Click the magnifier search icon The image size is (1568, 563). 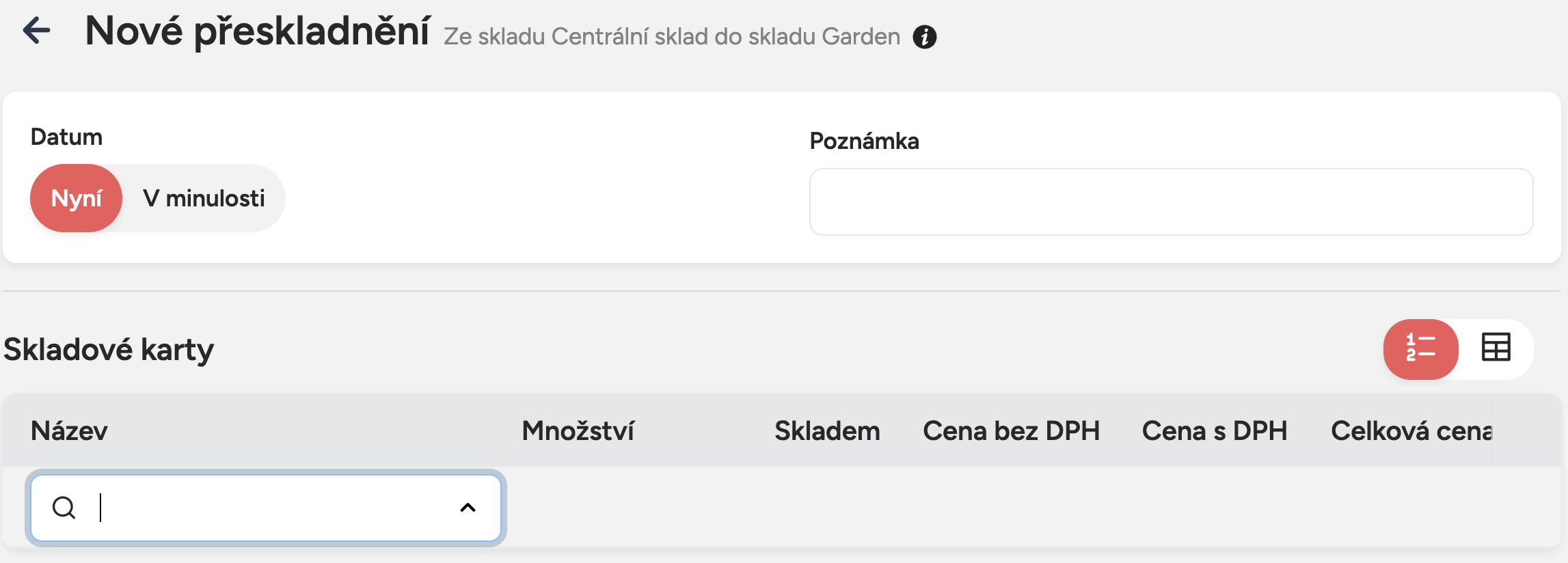pos(64,508)
